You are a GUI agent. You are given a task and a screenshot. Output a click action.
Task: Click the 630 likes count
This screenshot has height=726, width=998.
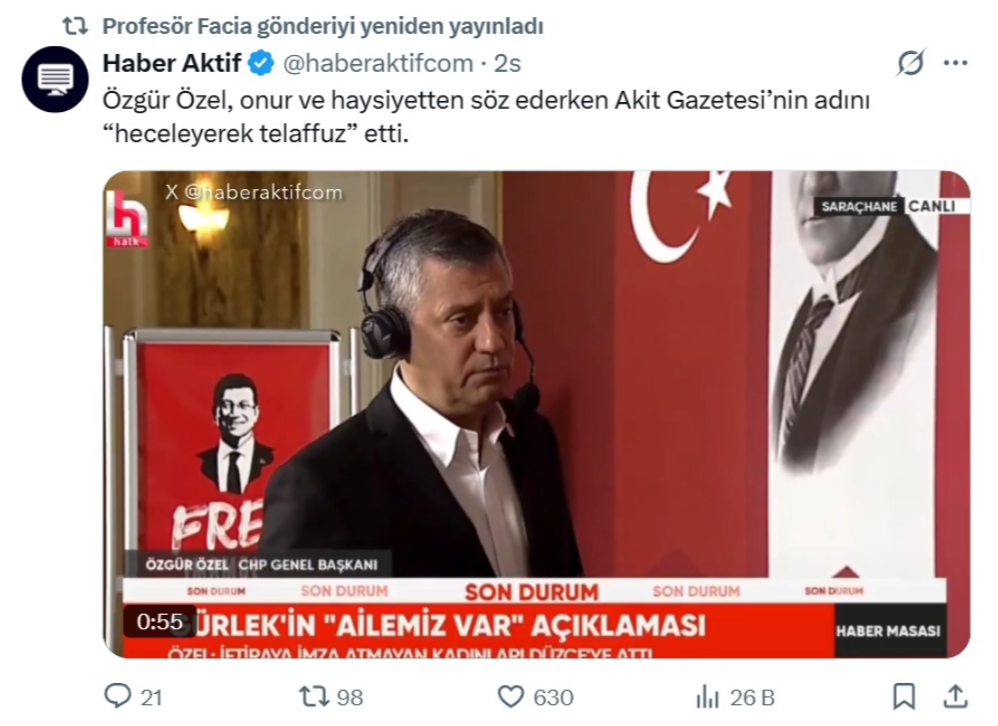(553, 697)
